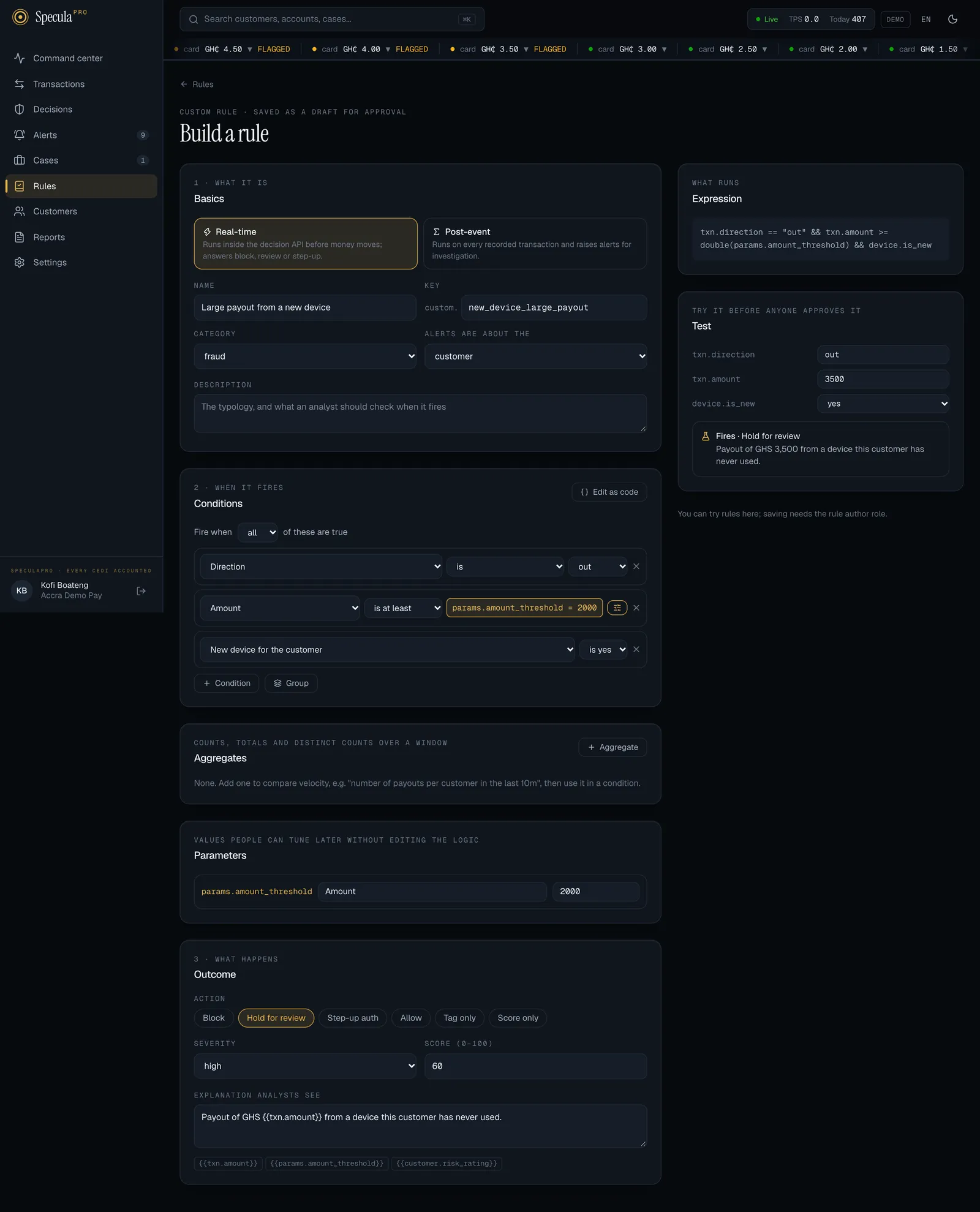This screenshot has height=1212, width=980.
Task: Switch language via EN button
Action: 925,20
